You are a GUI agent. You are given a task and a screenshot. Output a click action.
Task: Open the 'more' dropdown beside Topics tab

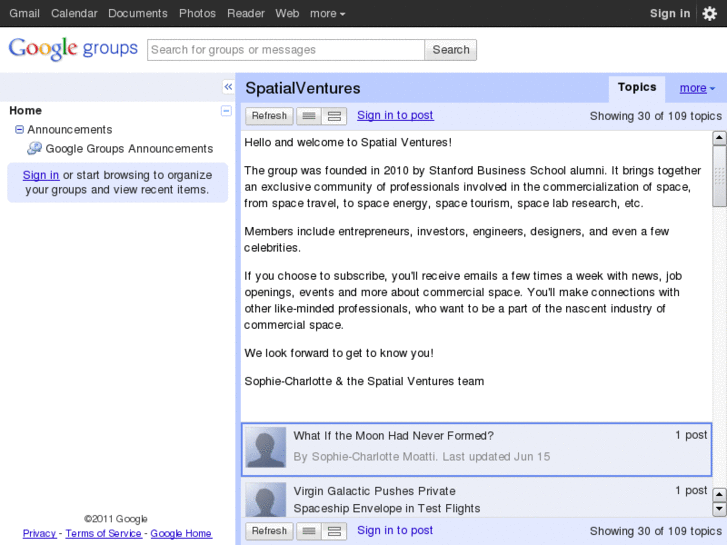pos(697,88)
